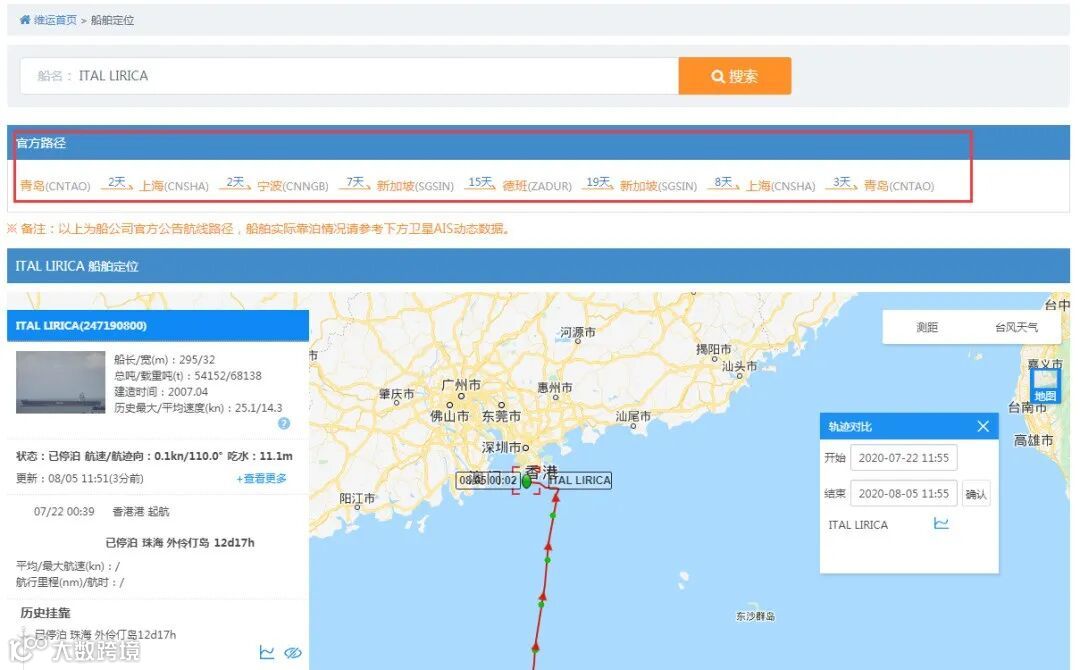1080x670 pixels.
Task: Click the blue help question icon
Action: [284, 423]
